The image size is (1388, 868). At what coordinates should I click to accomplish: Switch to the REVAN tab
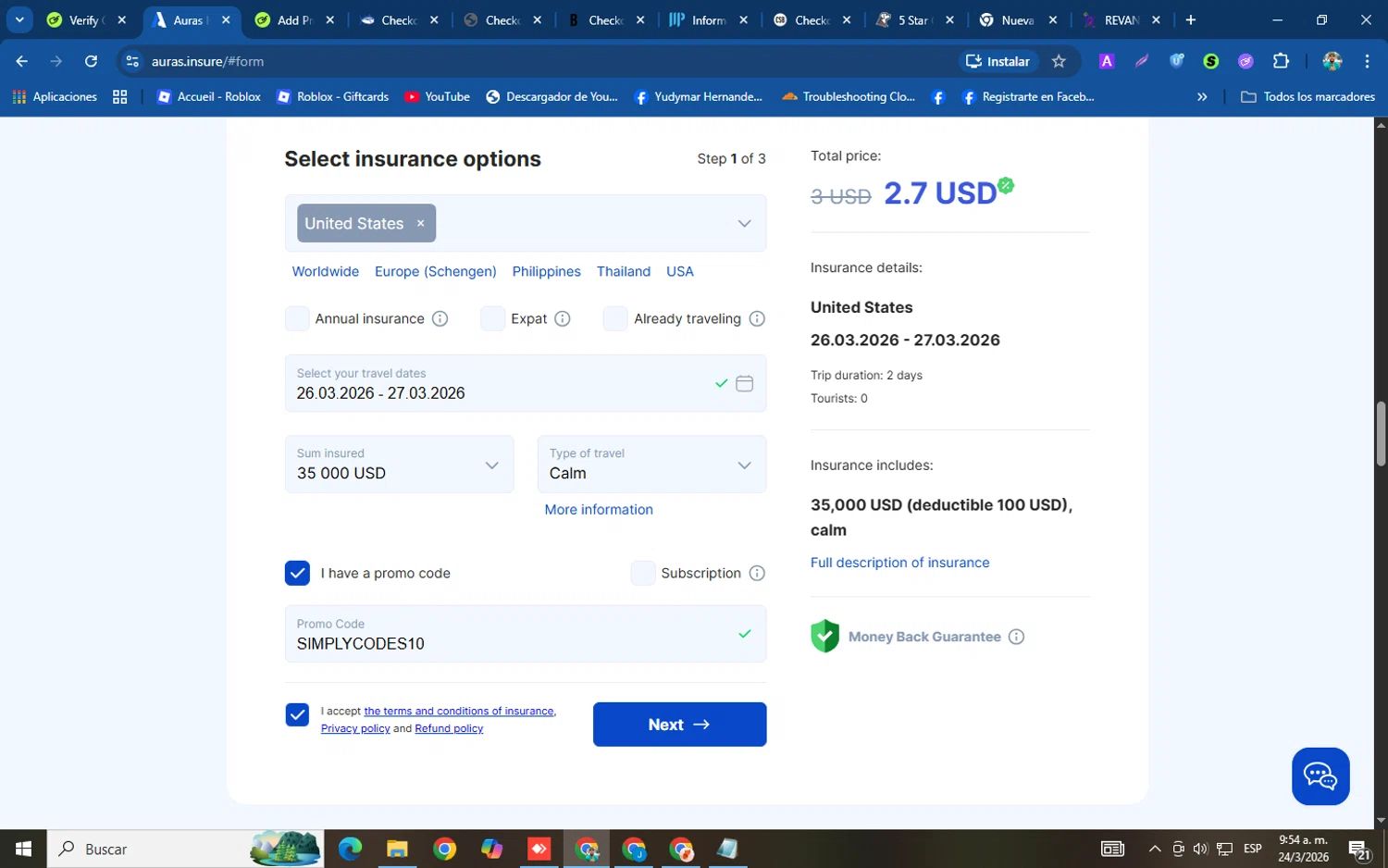[x=1122, y=20]
